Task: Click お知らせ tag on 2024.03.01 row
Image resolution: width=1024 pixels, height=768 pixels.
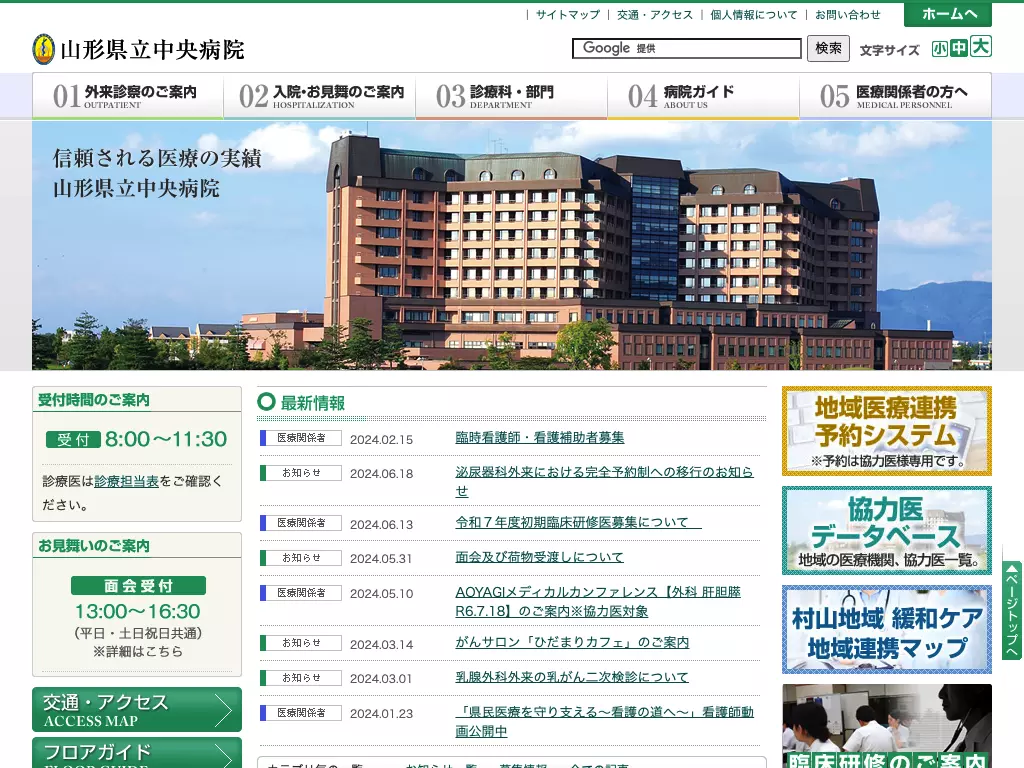Action: 300,678
